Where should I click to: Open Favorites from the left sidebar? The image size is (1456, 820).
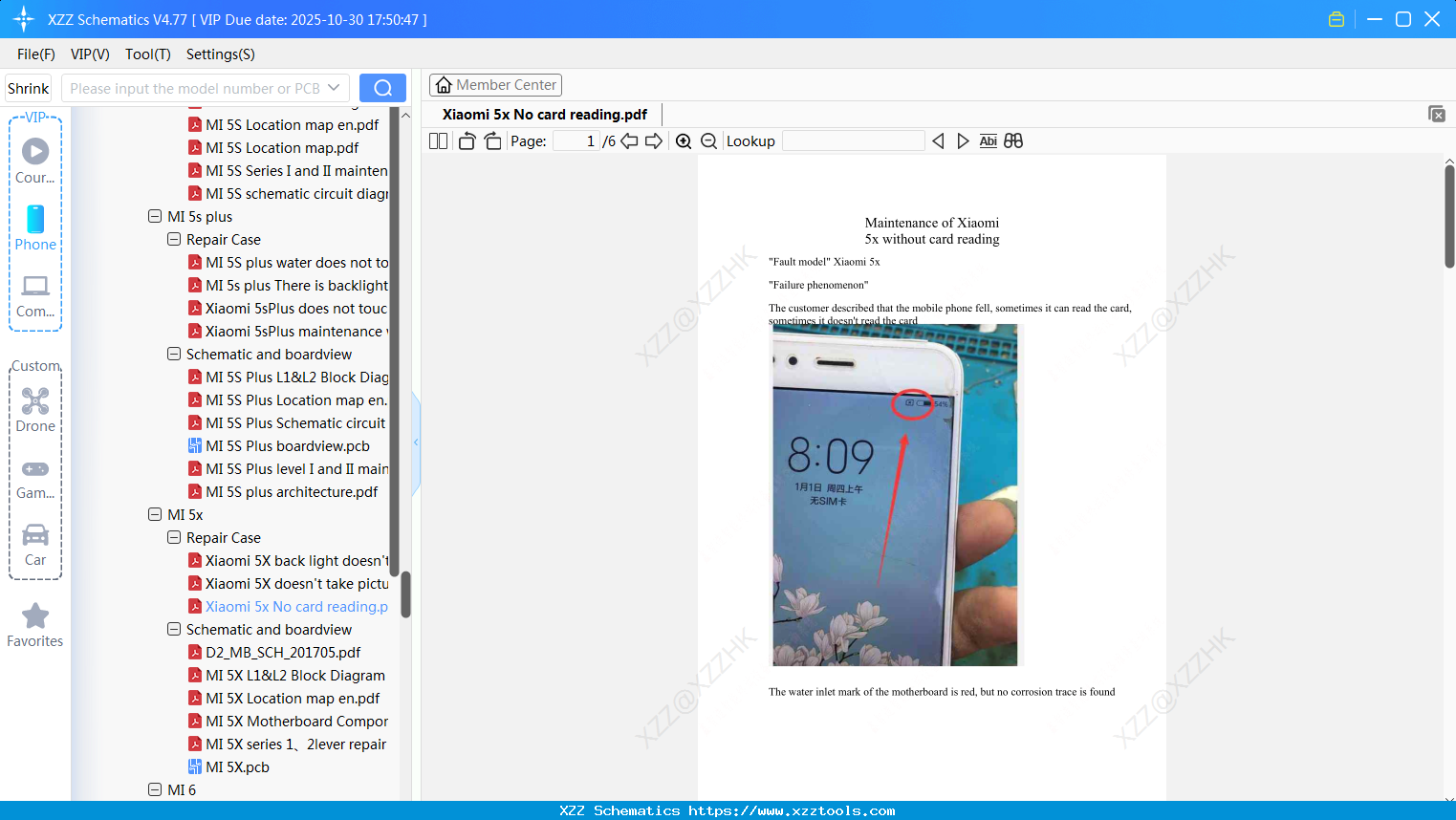tap(34, 623)
